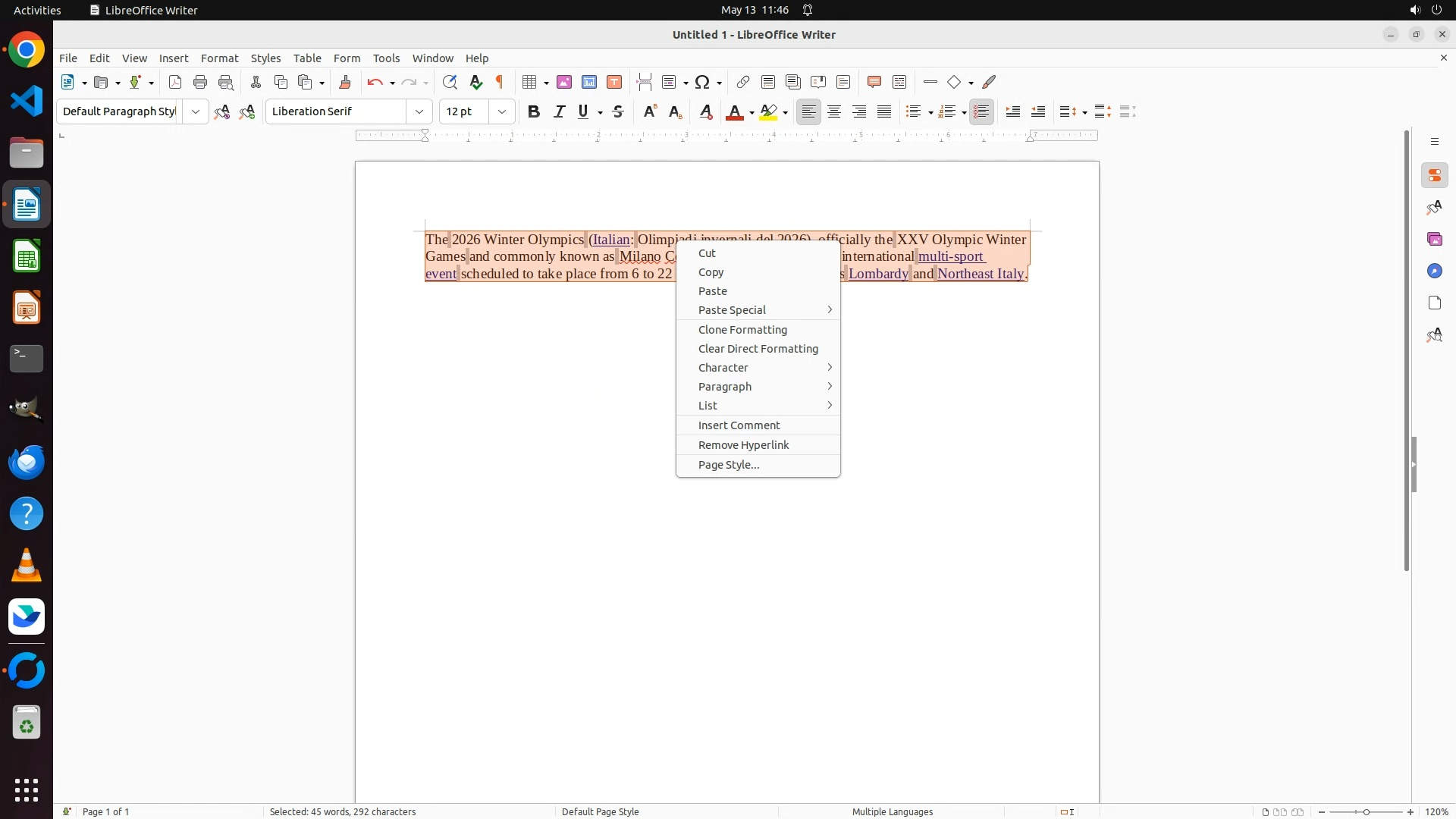The height and width of the screenshot is (819, 1456).
Task: Click the Northeast Italy hyperlink
Action: click(x=980, y=274)
